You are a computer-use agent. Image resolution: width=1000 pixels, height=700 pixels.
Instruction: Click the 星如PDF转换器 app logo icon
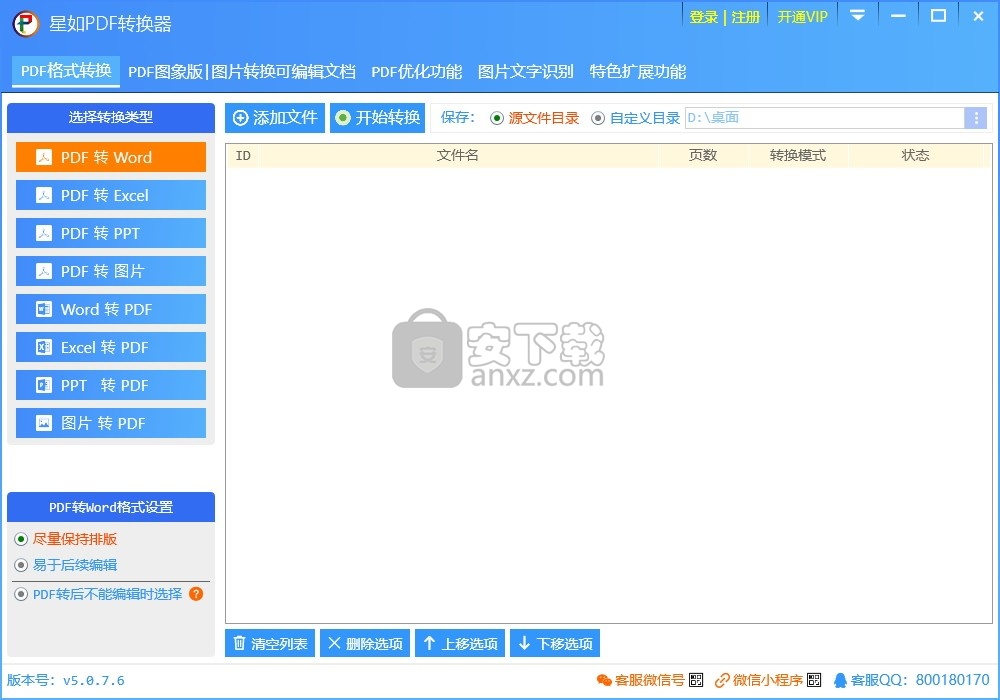[26, 24]
